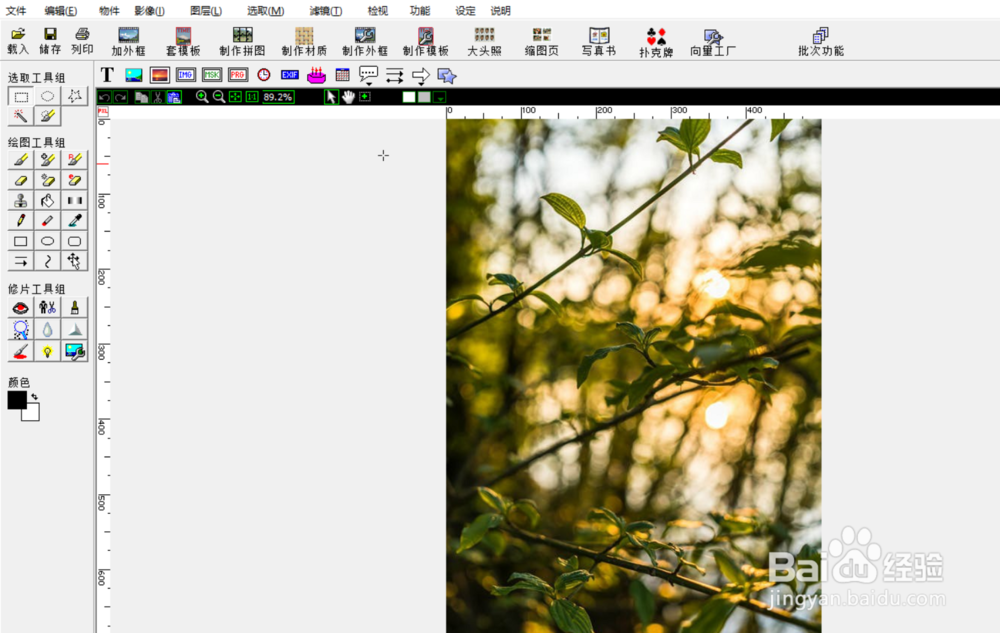Add a text object with T icon
This screenshot has width=1000, height=633.
(107, 75)
